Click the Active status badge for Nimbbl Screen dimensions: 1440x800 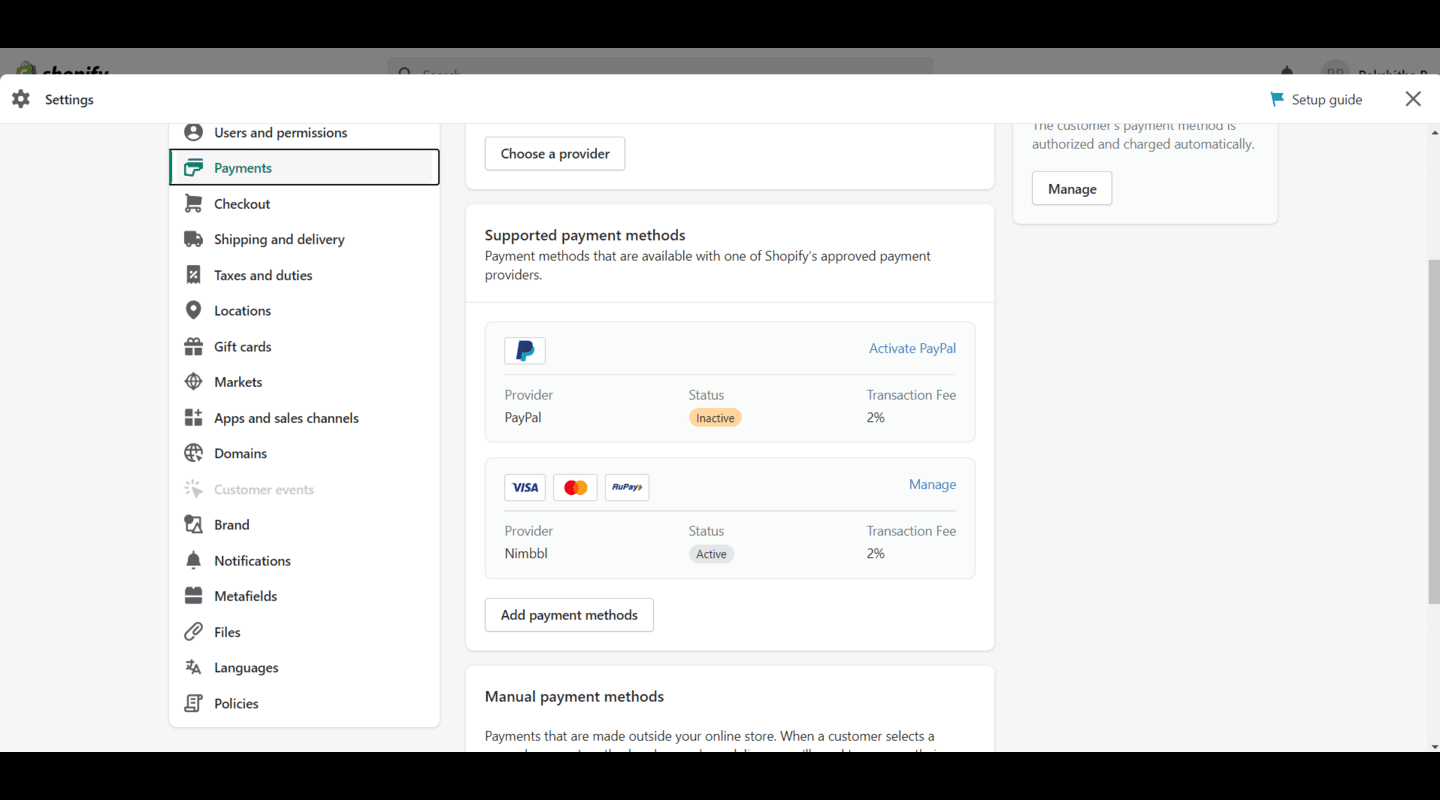[x=711, y=554]
